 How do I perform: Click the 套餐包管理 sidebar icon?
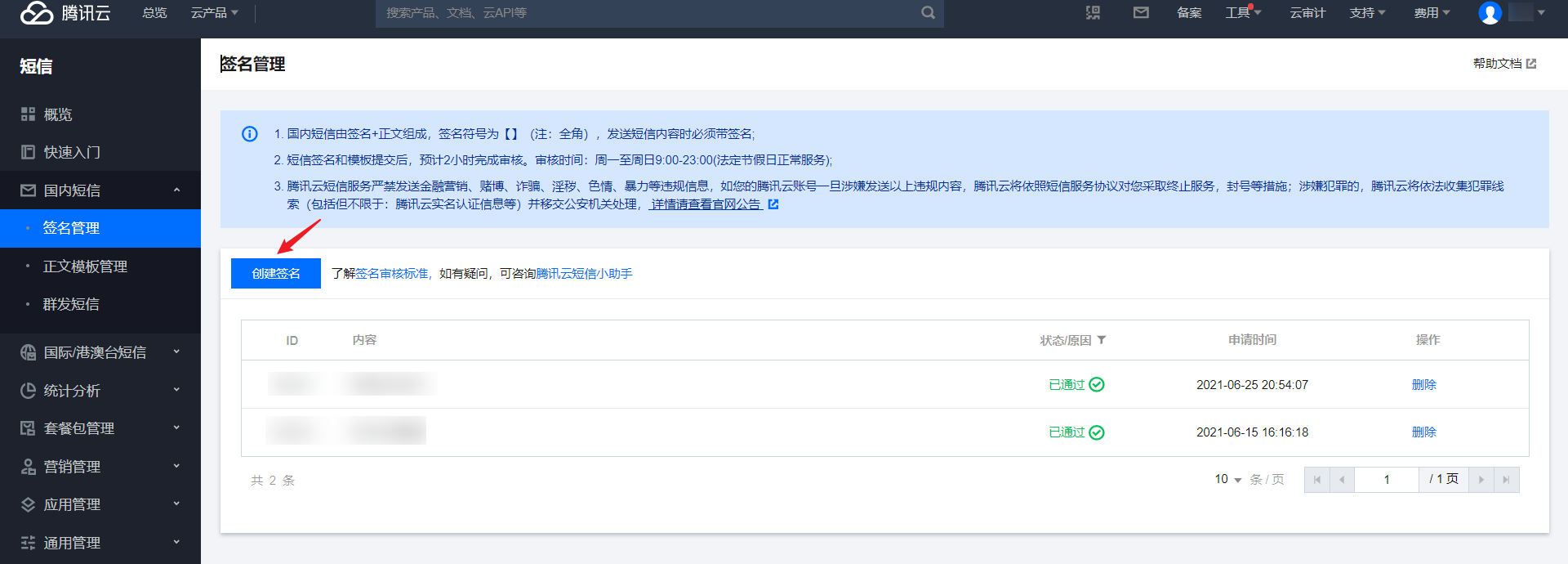(28, 428)
